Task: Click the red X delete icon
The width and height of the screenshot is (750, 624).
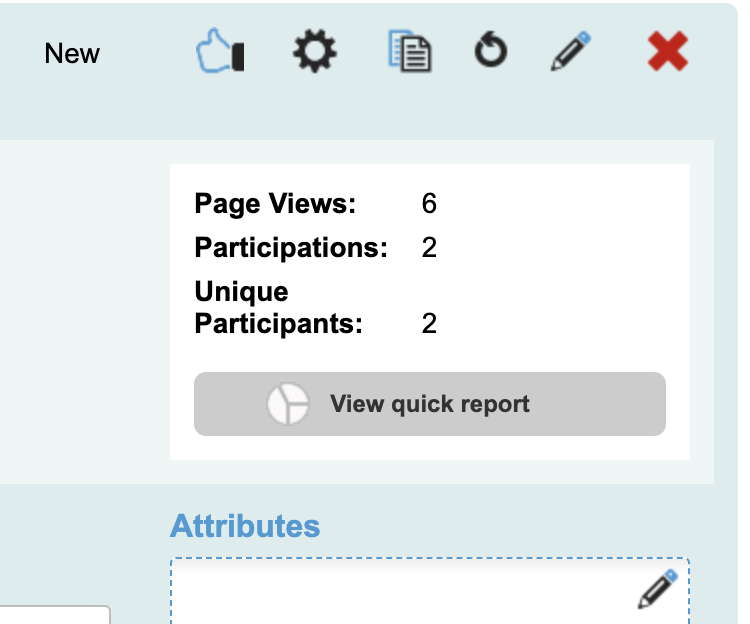Action: point(667,52)
